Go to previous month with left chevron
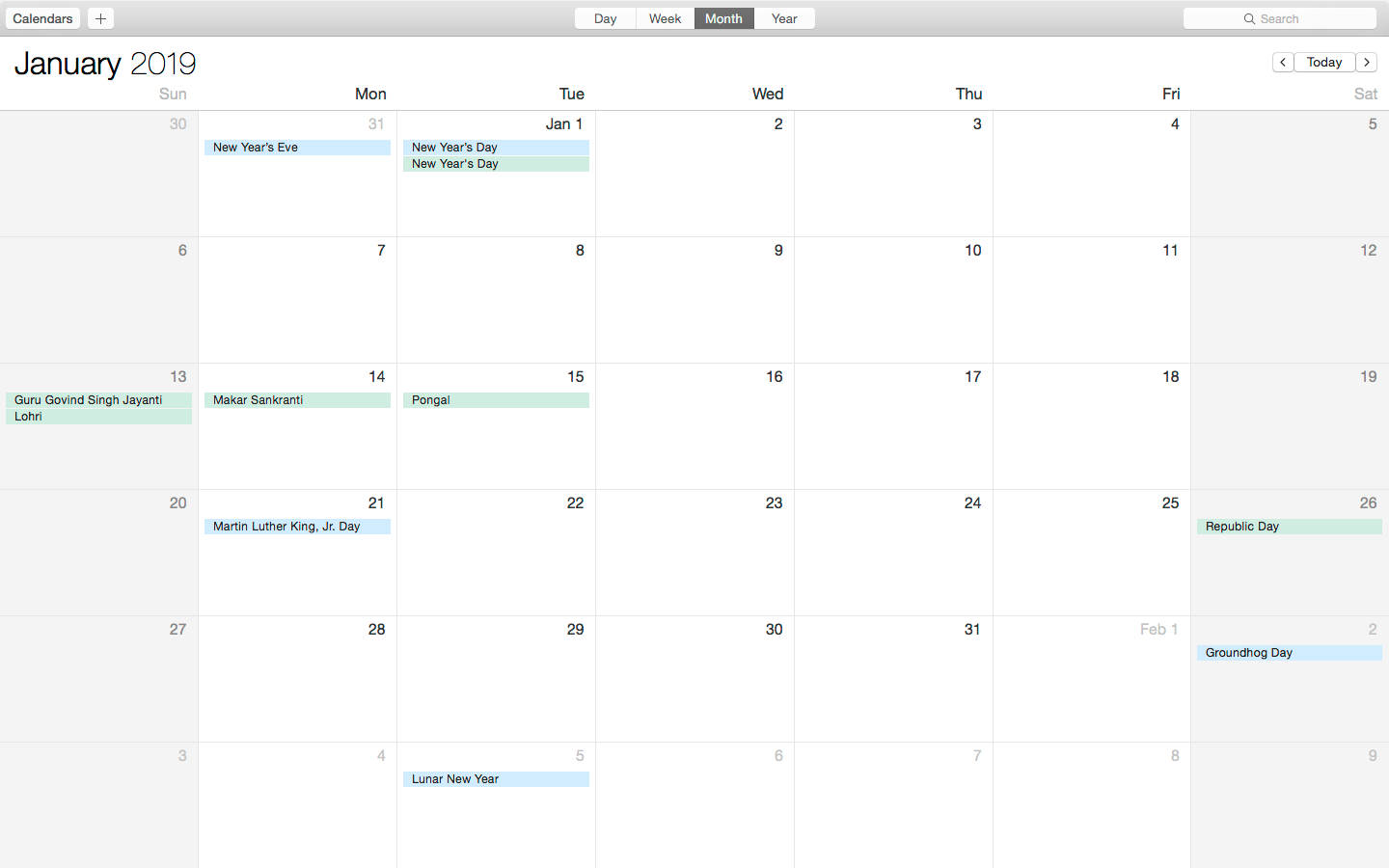Screen dimensions: 1389x868 pos(1282,62)
